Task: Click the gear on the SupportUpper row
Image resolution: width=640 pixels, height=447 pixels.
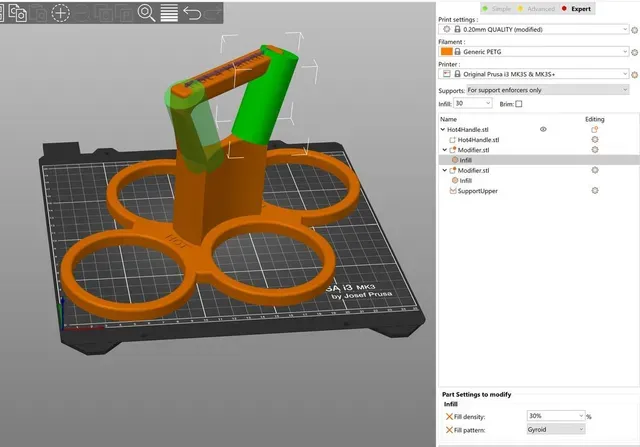Action: click(595, 191)
